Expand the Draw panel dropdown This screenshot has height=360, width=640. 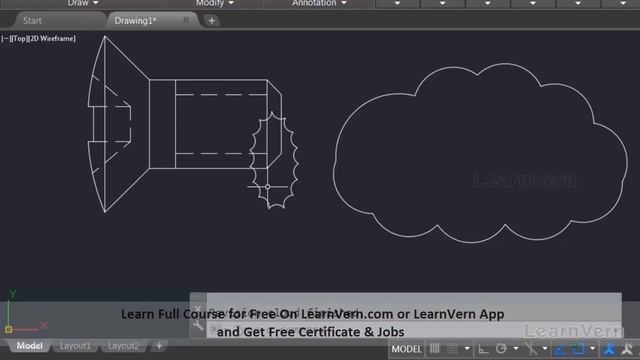pos(83,3)
